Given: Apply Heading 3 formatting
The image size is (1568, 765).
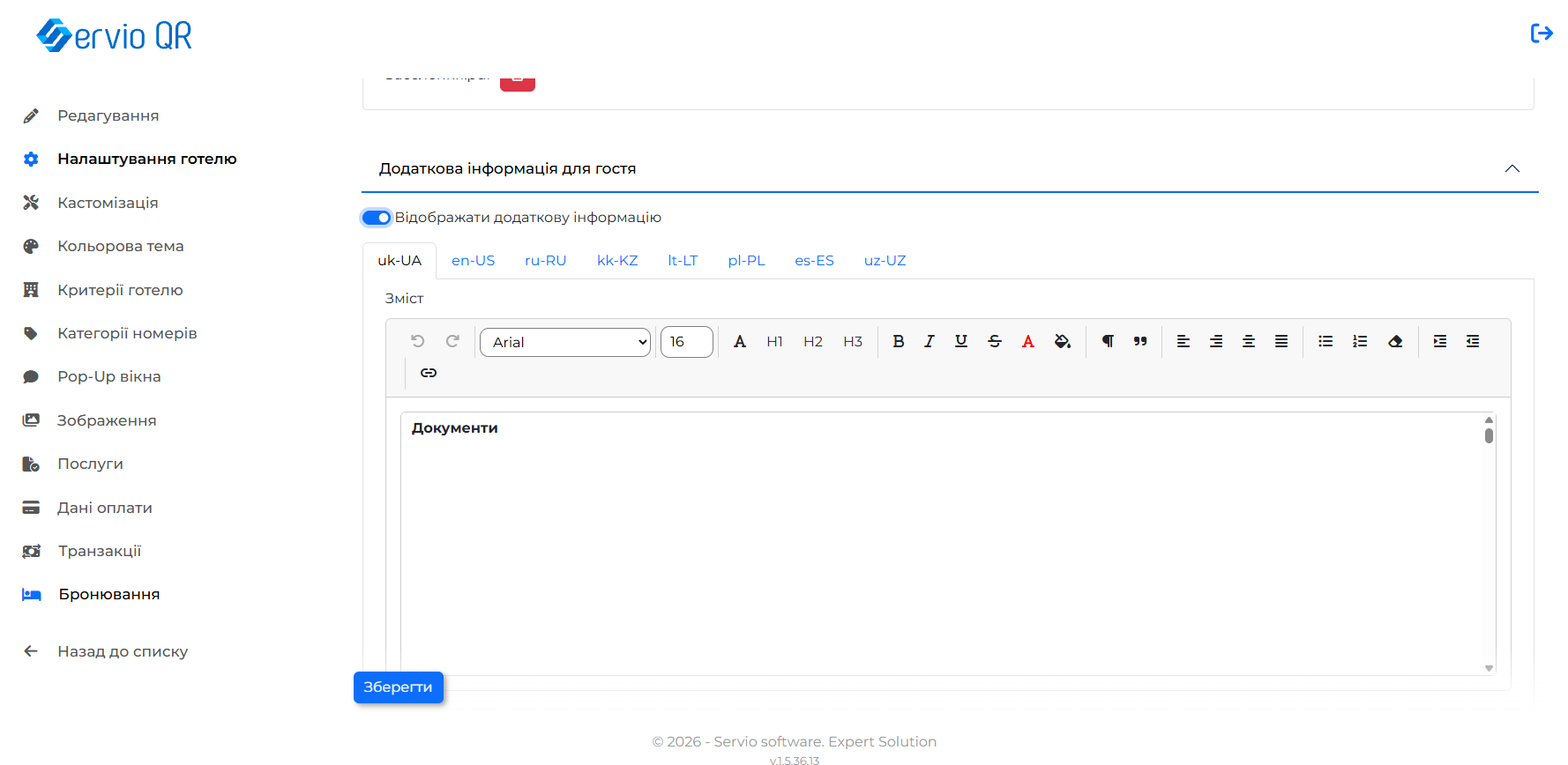Looking at the screenshot, I should [x=853, y=341].
